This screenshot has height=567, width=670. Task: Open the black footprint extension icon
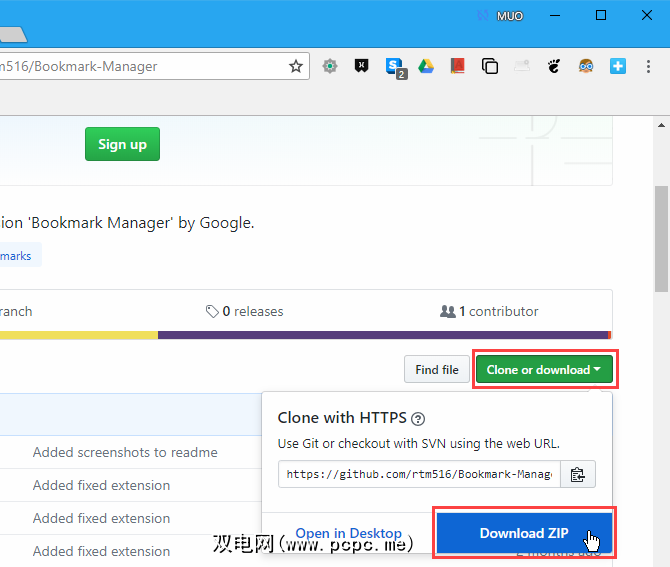pyautogui.click(x=554, y=66)
